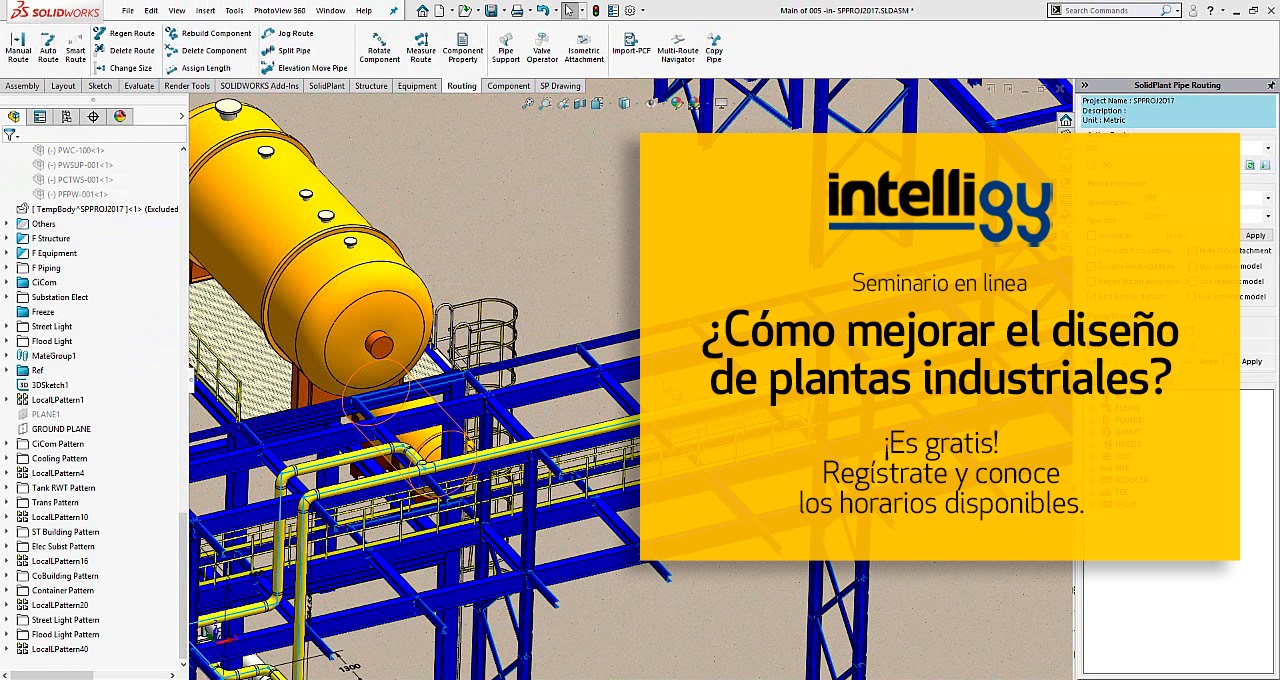
Task: Click the filter funnel icon in tree
Action: tap(10, 134)
